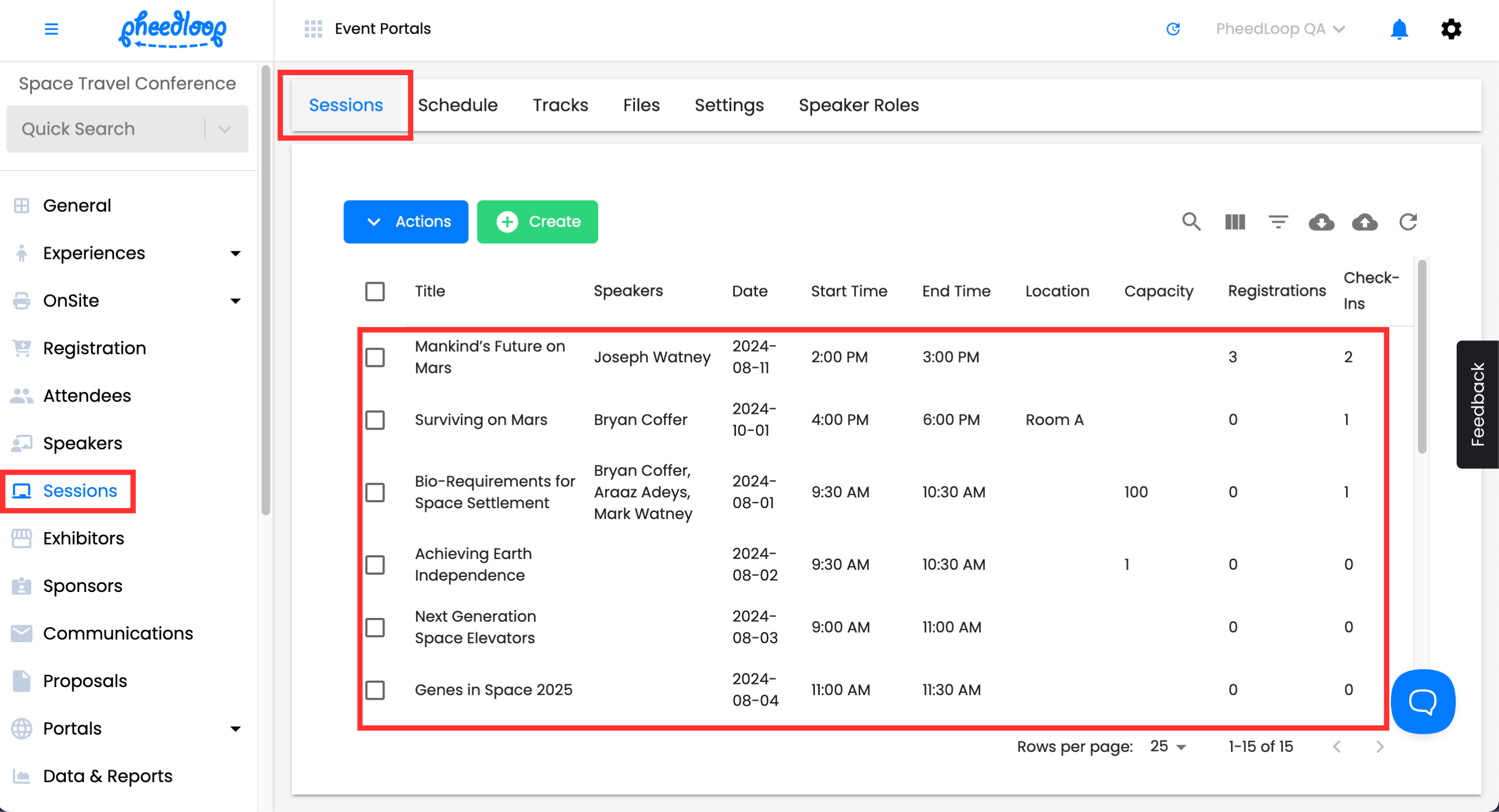Open the blue Actions button

(406, 222)
